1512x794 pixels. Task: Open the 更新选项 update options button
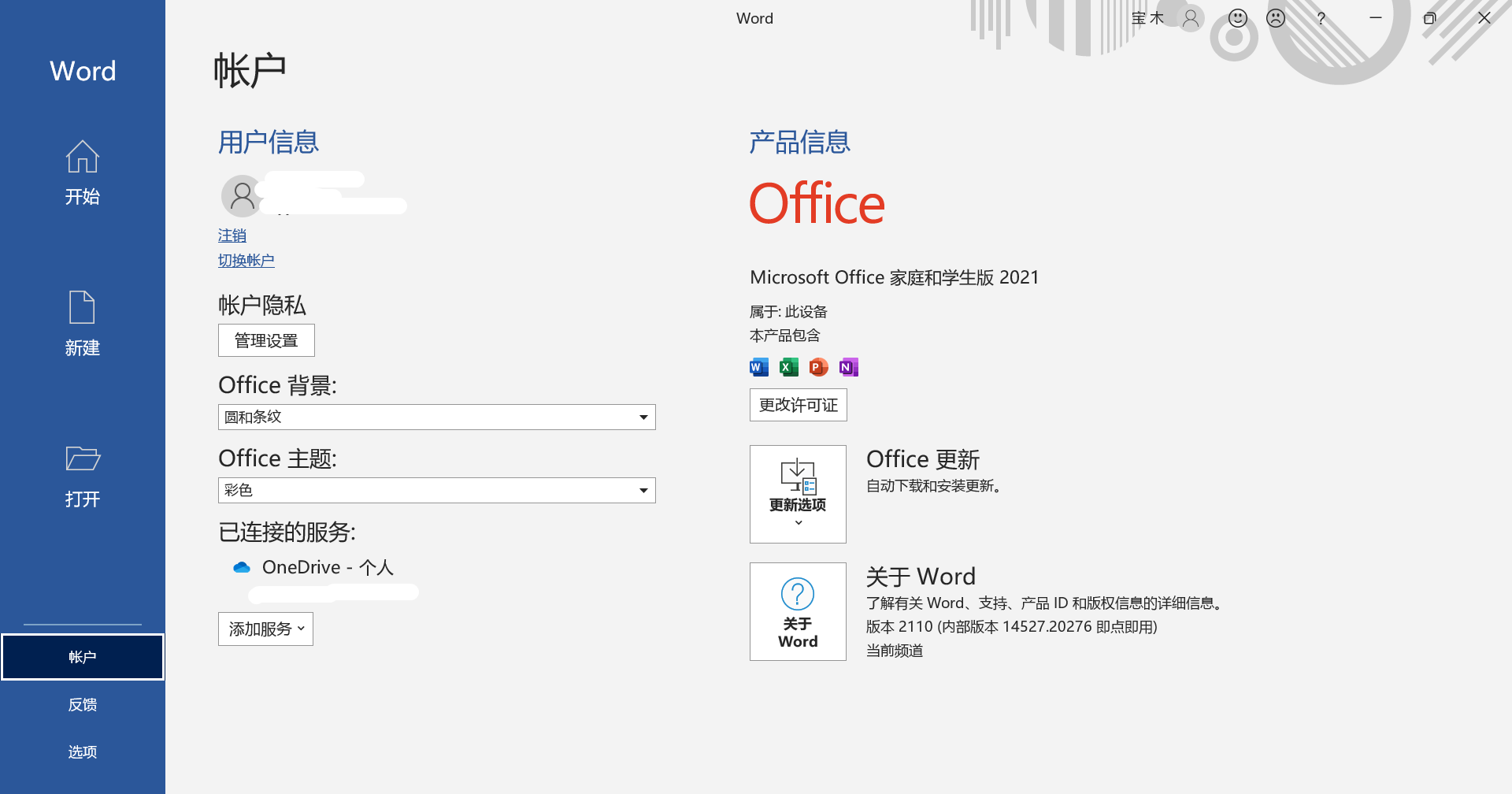tap(798, 494)
